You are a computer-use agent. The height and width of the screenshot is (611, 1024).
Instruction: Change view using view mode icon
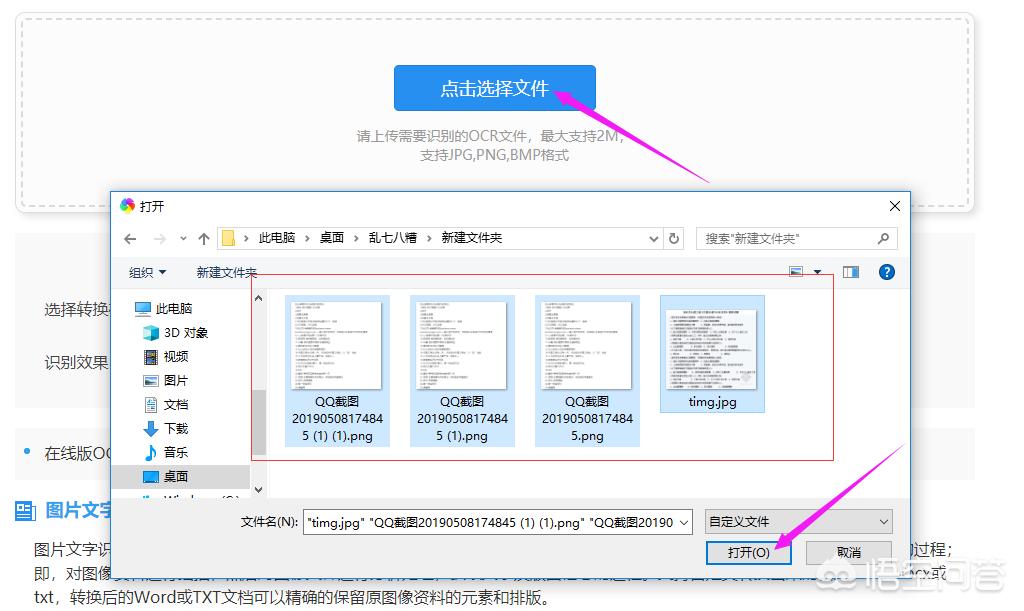coord(796,272)
